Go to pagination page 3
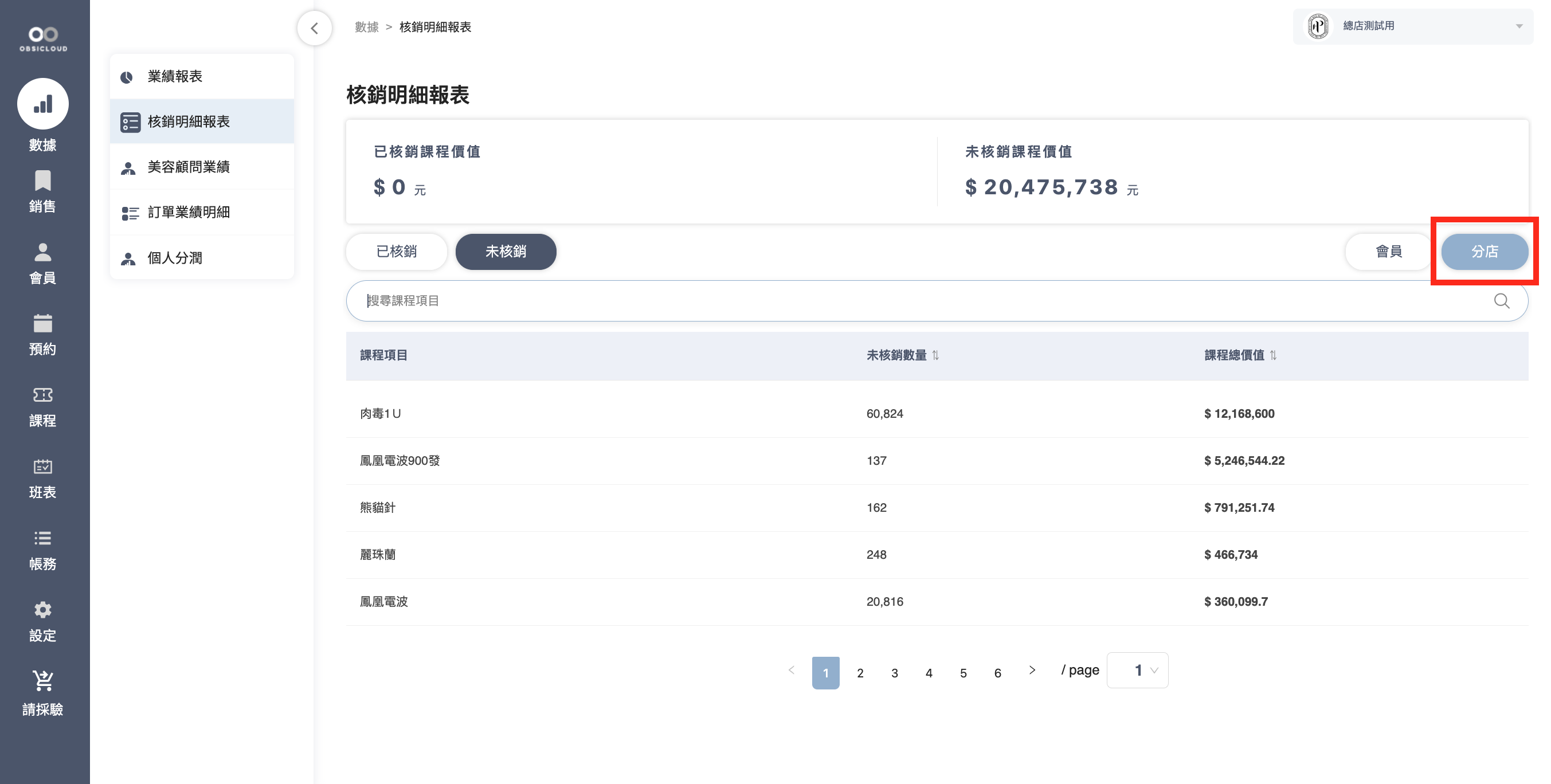Viewport: 1551px width, 784px height. click(x=894, y=673)
